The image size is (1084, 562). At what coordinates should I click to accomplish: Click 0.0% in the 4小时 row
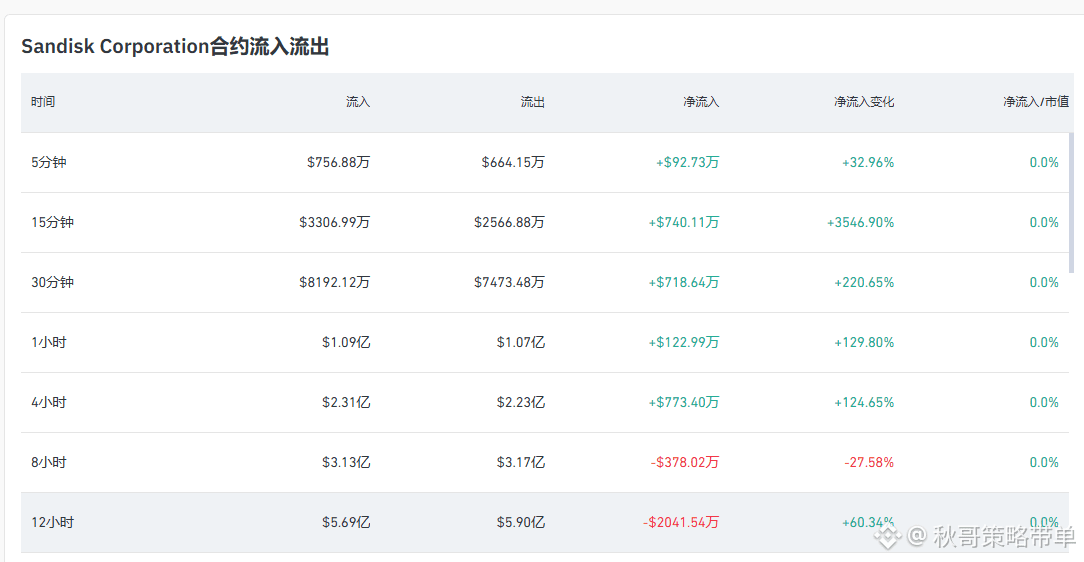click(1044, 403)
